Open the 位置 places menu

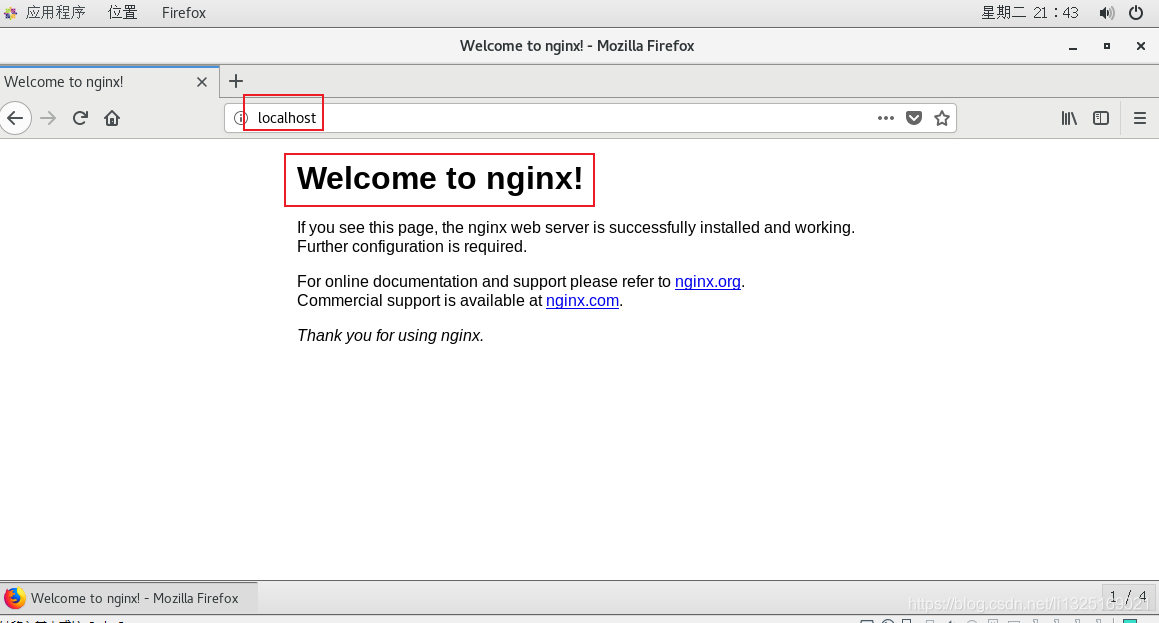[122, 13]
